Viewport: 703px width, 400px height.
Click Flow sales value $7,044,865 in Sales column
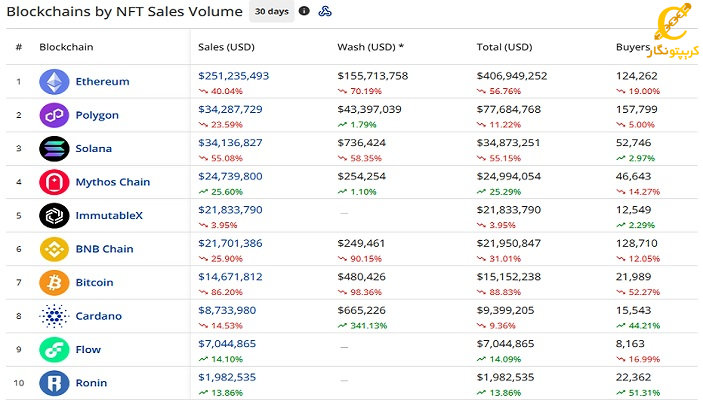click(227, 343)
